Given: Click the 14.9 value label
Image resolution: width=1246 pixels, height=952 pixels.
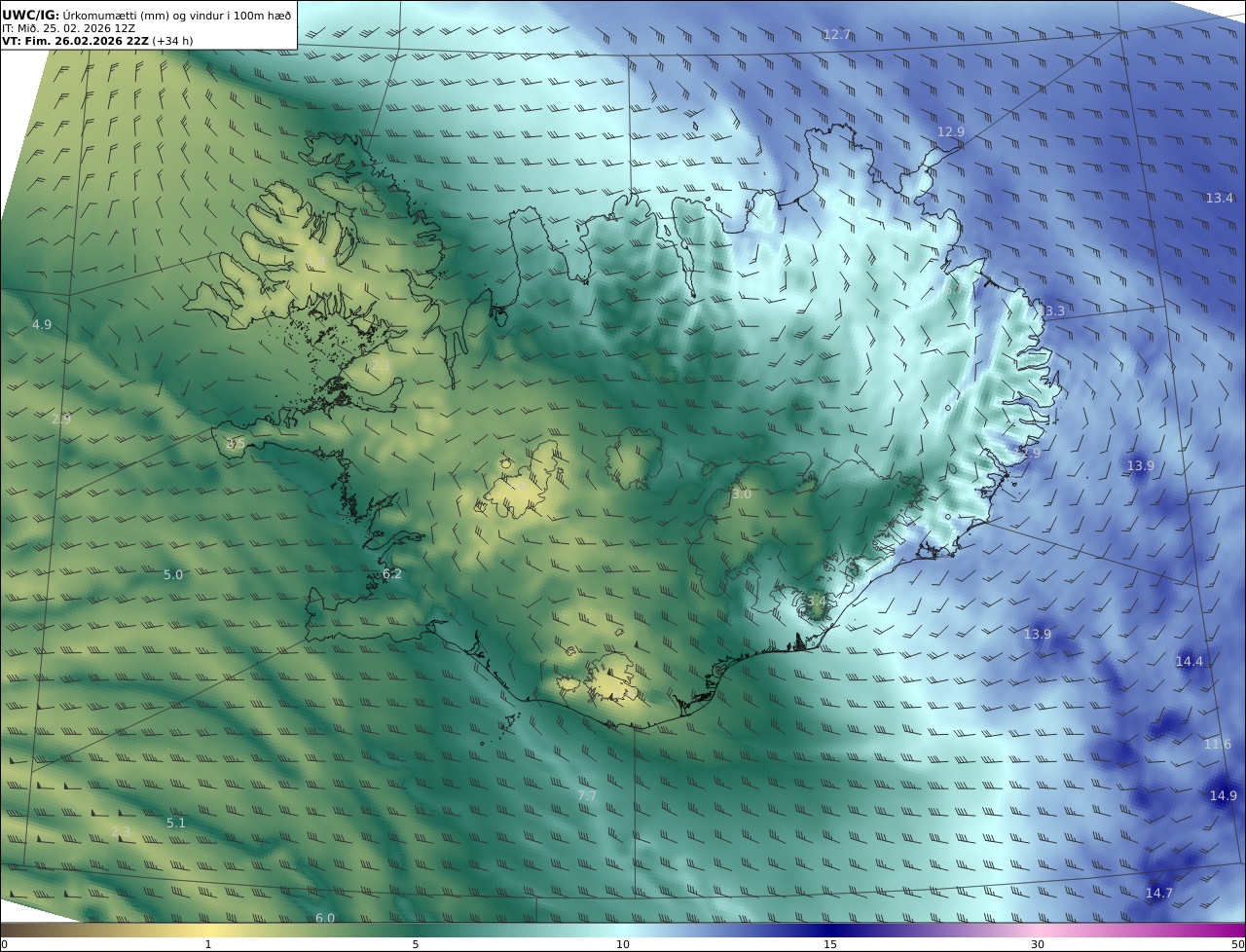Looking at the screenshot, I should (1224, 795).
